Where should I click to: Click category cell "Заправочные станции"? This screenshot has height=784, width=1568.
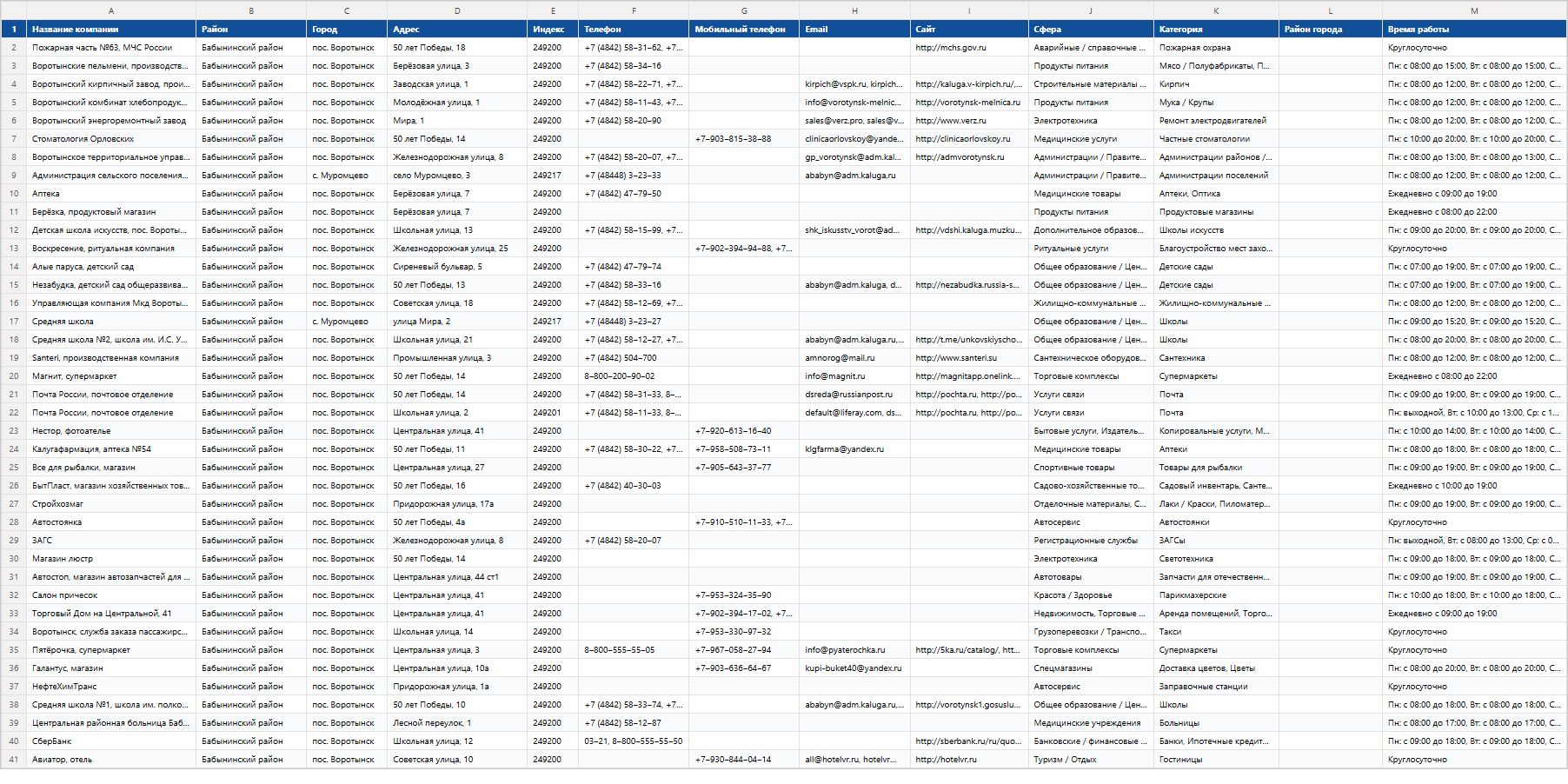1216,687
